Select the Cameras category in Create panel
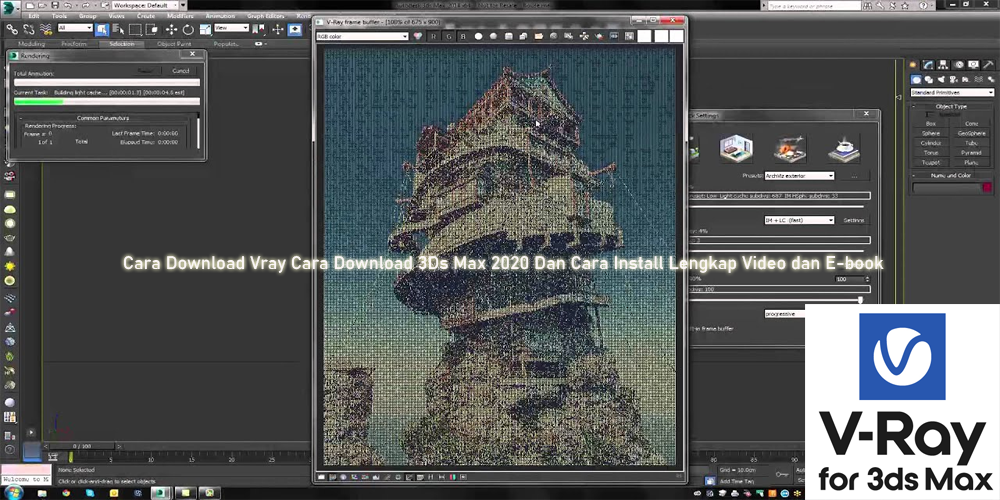This screenshot has height=500, width=1000. [953, 80]
